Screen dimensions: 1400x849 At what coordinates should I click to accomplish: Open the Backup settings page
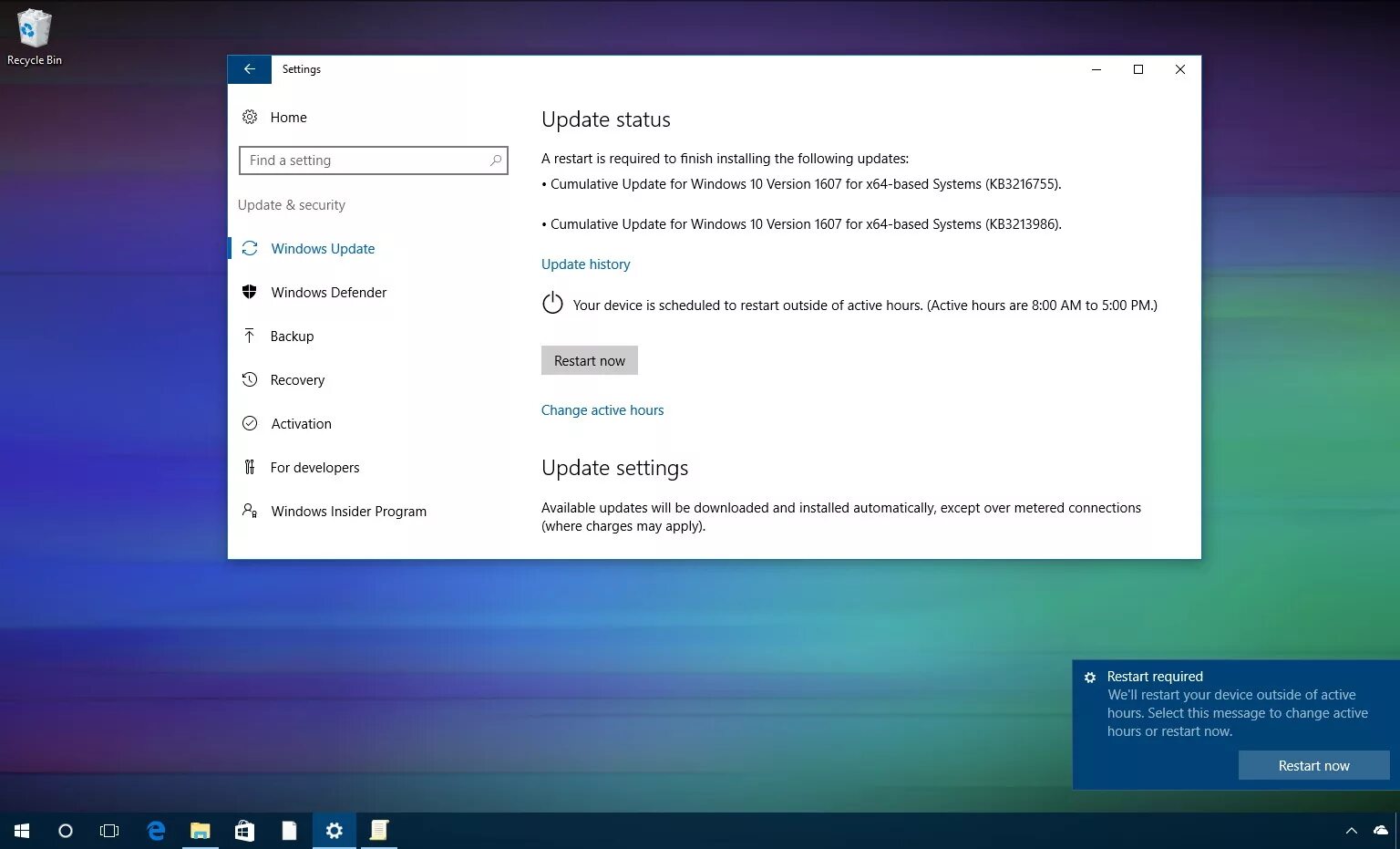pos(292,336)
